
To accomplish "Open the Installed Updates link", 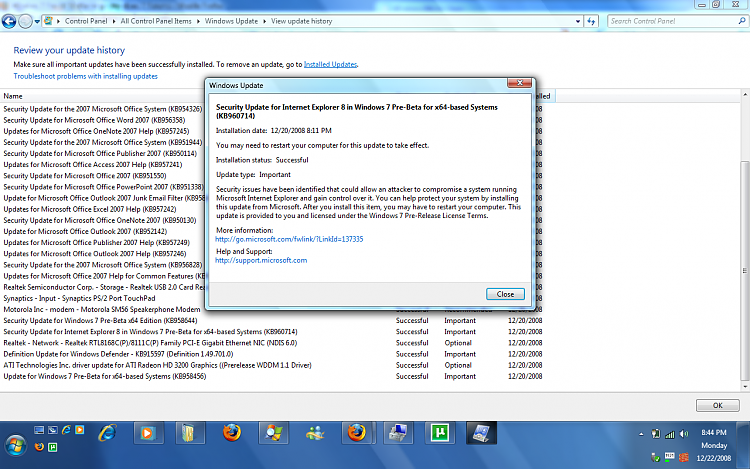I will click(x=330, y=64).
